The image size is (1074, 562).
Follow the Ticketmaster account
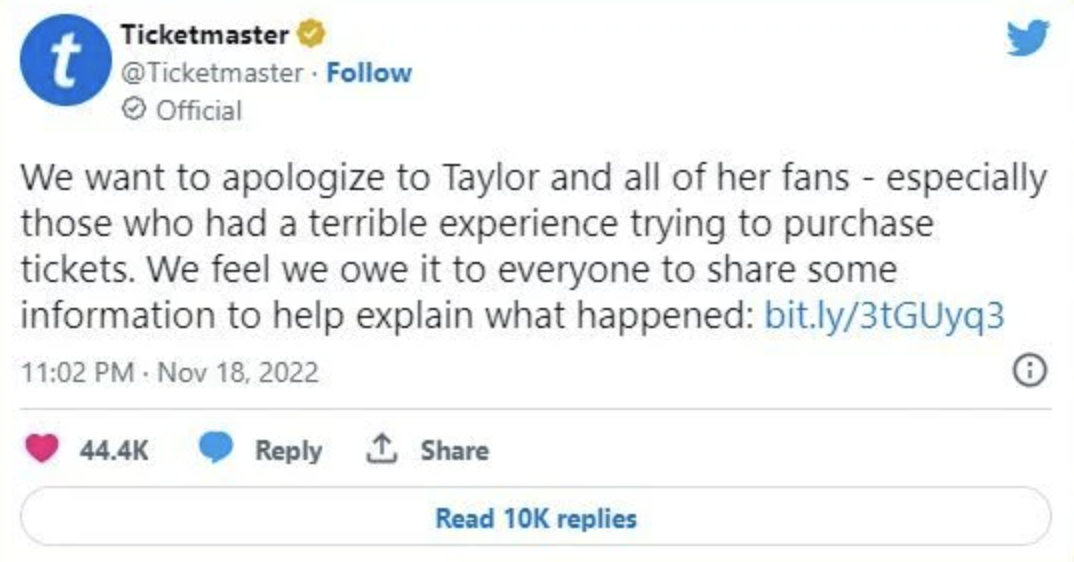click(369, 73)
